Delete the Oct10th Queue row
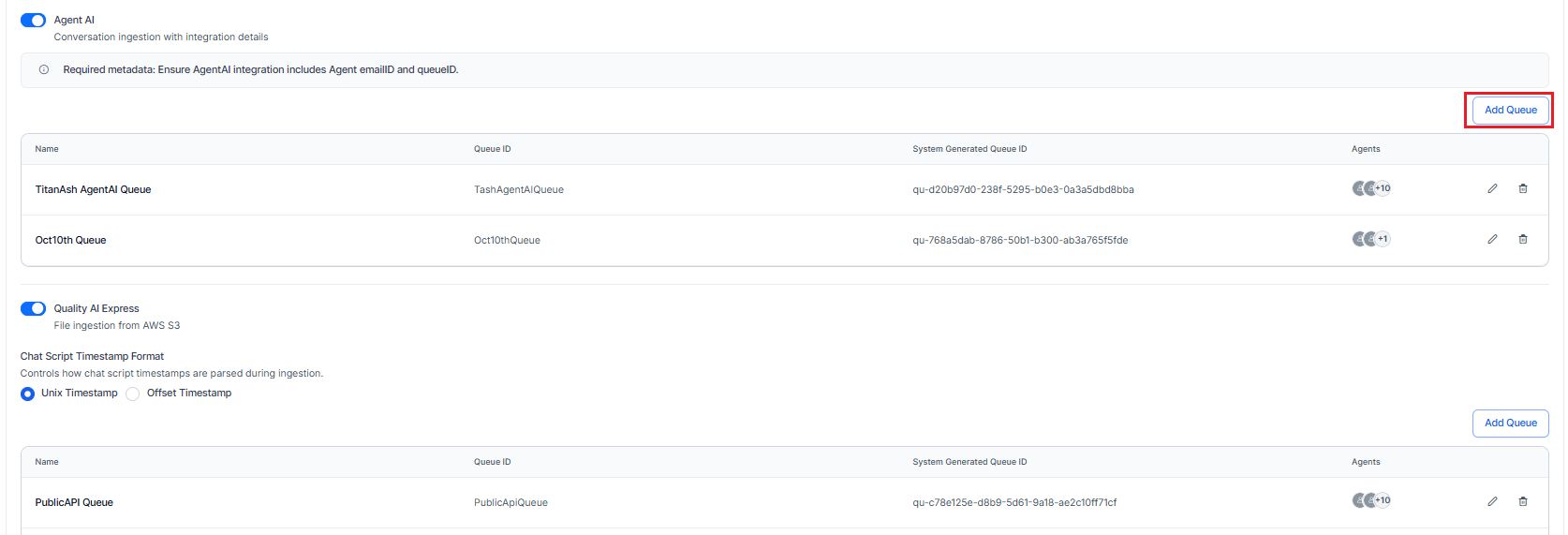The width and height of the screenshot is (1568, 535). [1523, 239]
